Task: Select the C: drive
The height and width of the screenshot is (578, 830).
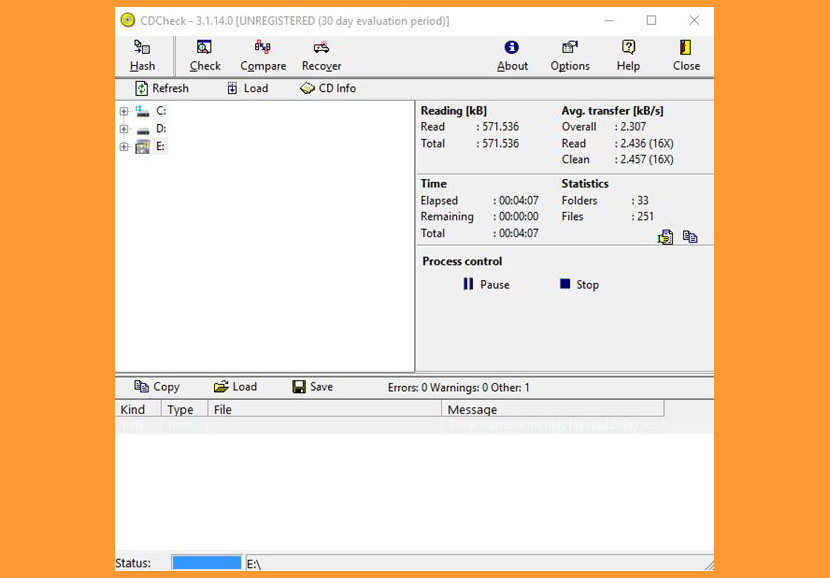Action: [x=151, y=111]
